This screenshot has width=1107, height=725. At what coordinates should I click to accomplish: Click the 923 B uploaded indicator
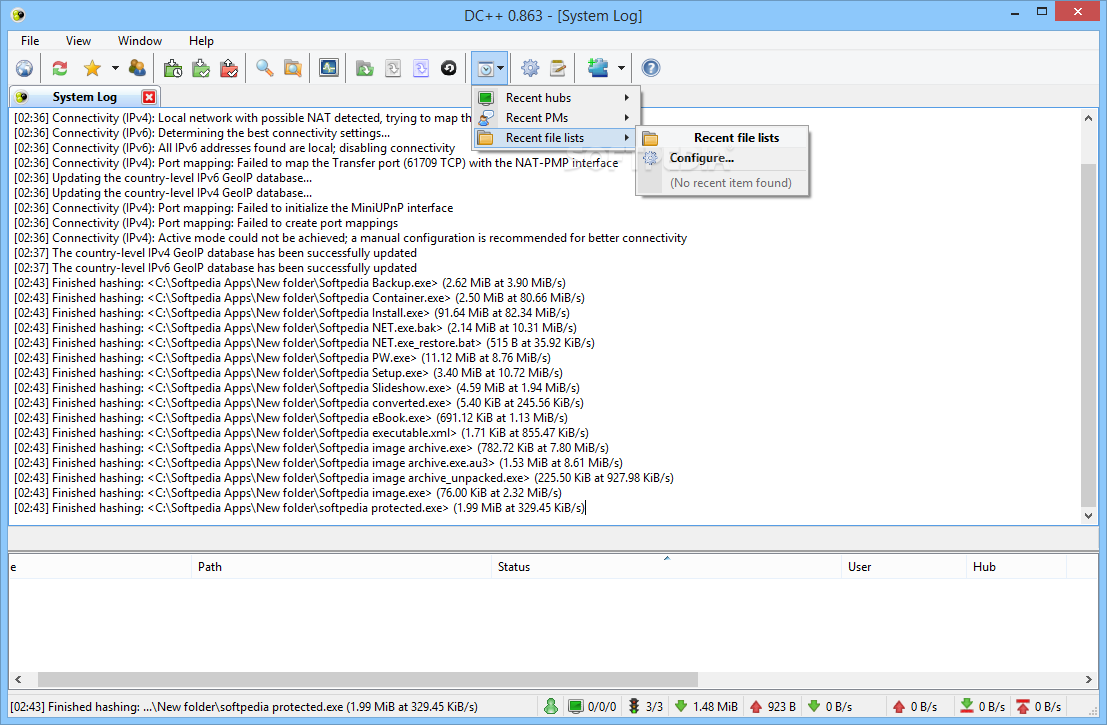pyautogui.click(x=773, y=707)
